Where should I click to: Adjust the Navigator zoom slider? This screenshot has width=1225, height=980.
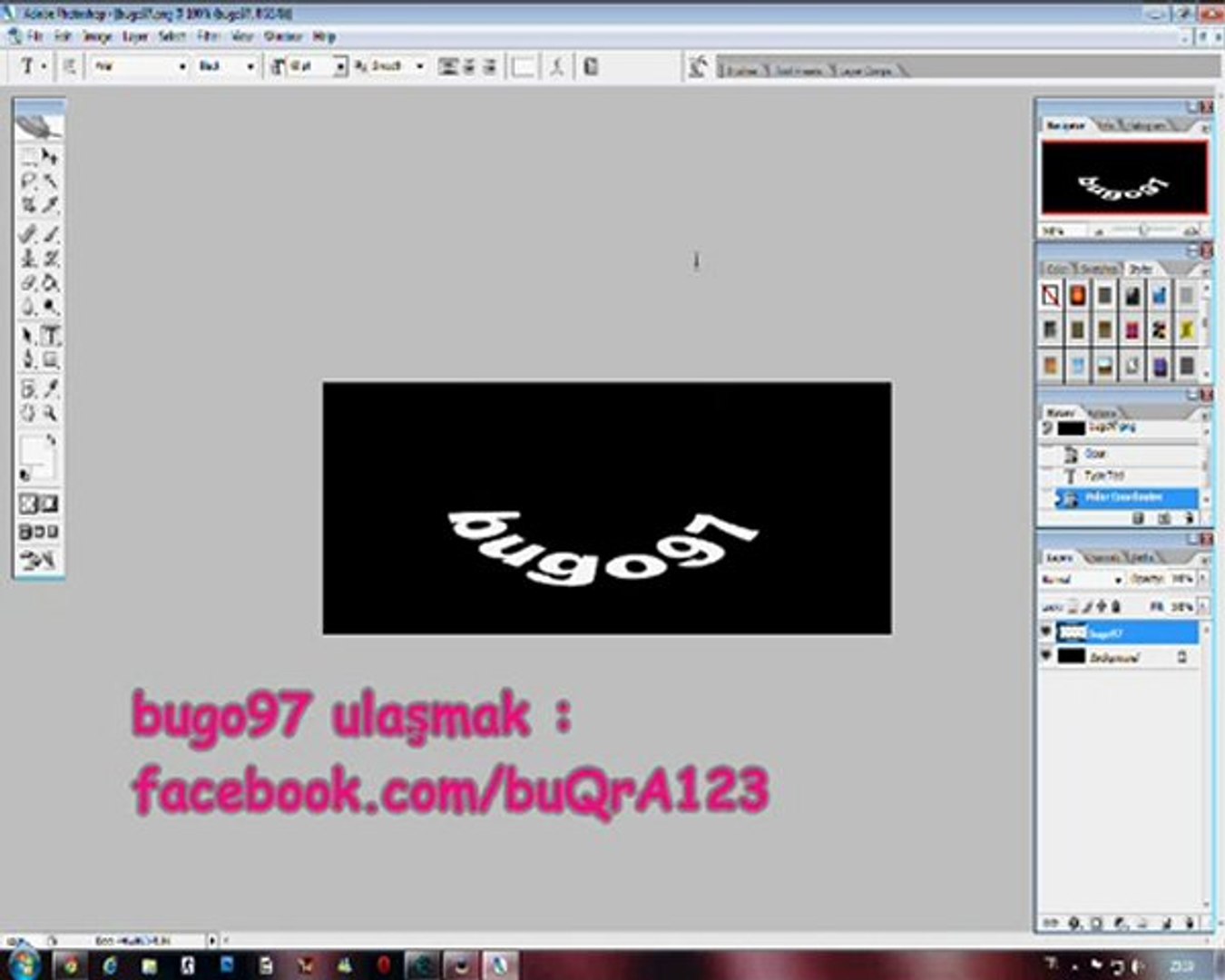pyautogui.click(x=1143, y=230)
